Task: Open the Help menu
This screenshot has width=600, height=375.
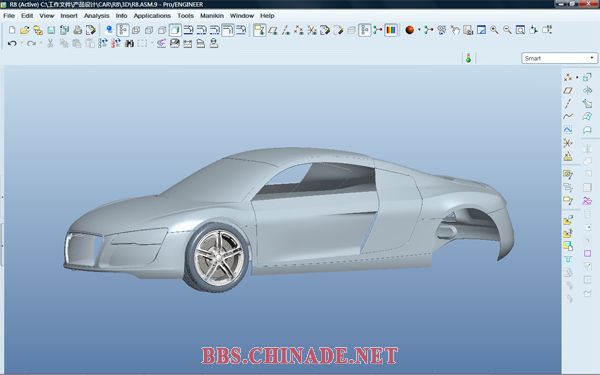Action: (267, 16)
